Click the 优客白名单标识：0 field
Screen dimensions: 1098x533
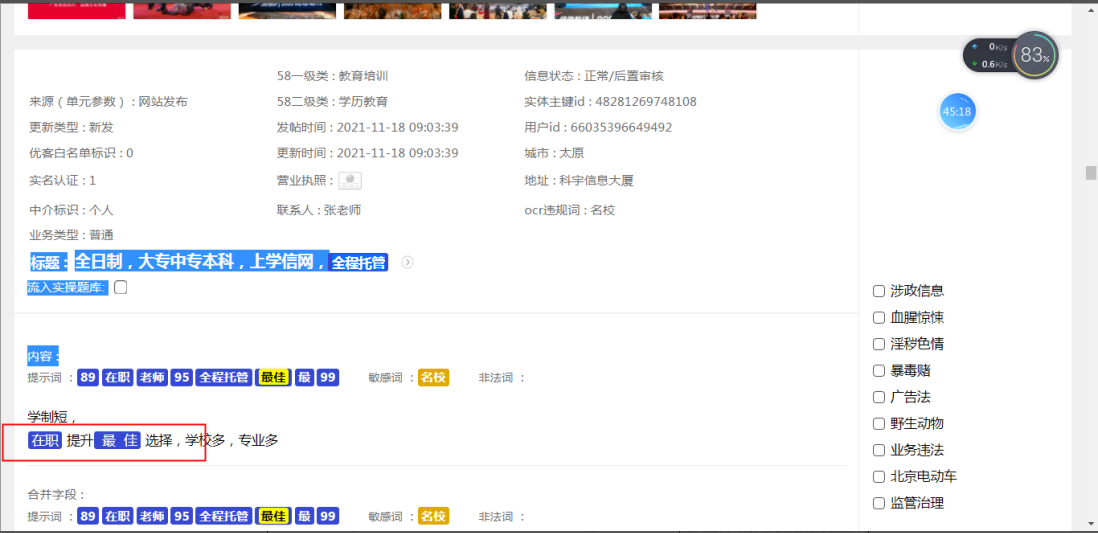[x=81, y=153]
